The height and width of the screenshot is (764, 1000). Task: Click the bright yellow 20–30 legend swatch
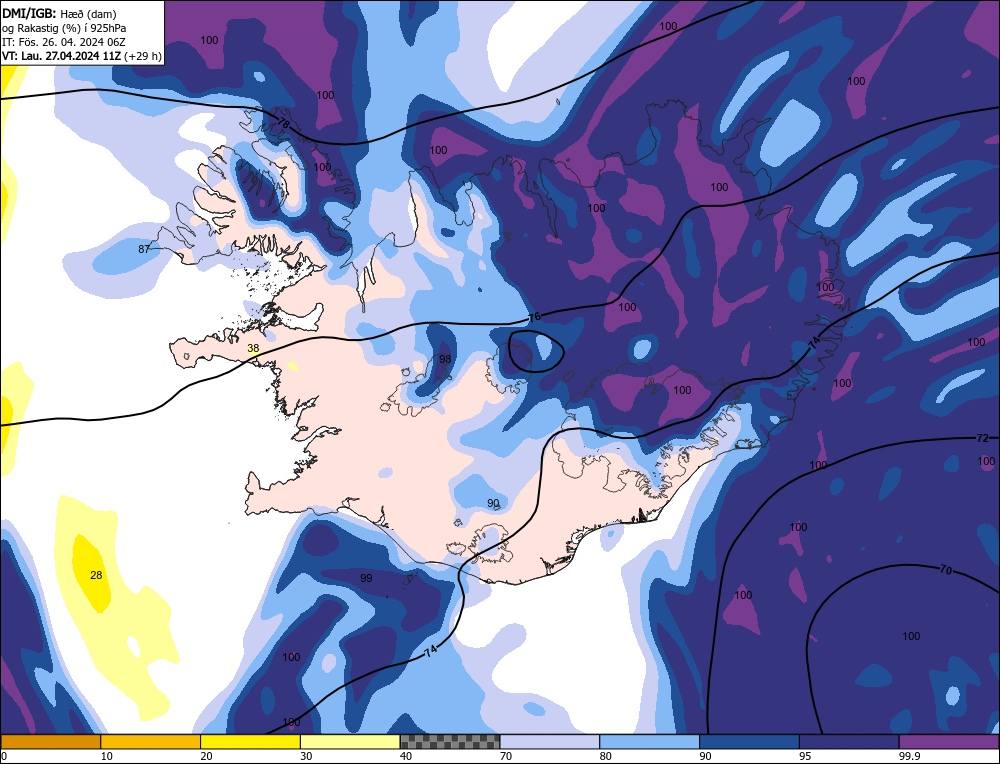tap(250, 742)
